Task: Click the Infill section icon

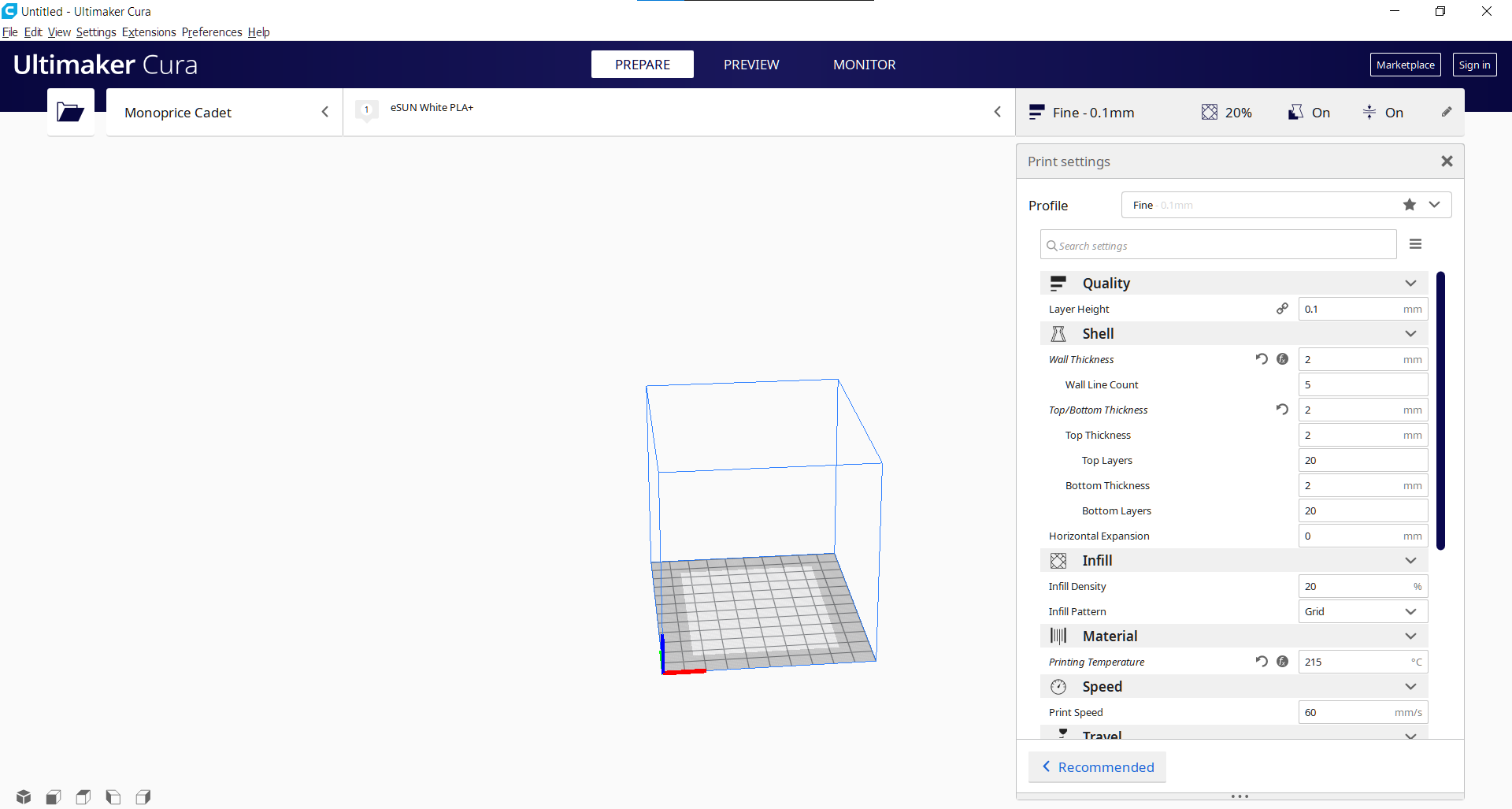Action: tap(1058, 561)
